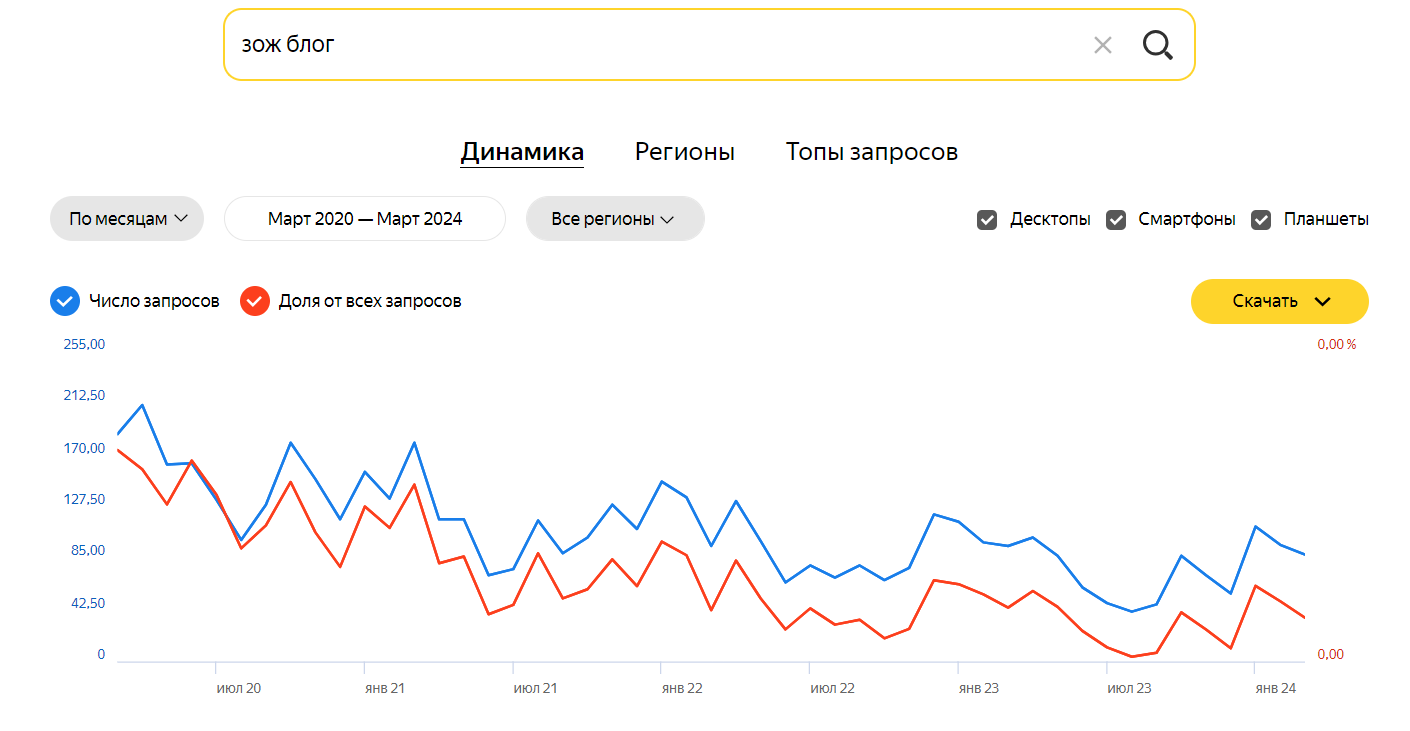Viewport: 1410px width, 731px height.
Task: Uncheck the Планшеты checkbox
Action: click(x=1261, y=219)
